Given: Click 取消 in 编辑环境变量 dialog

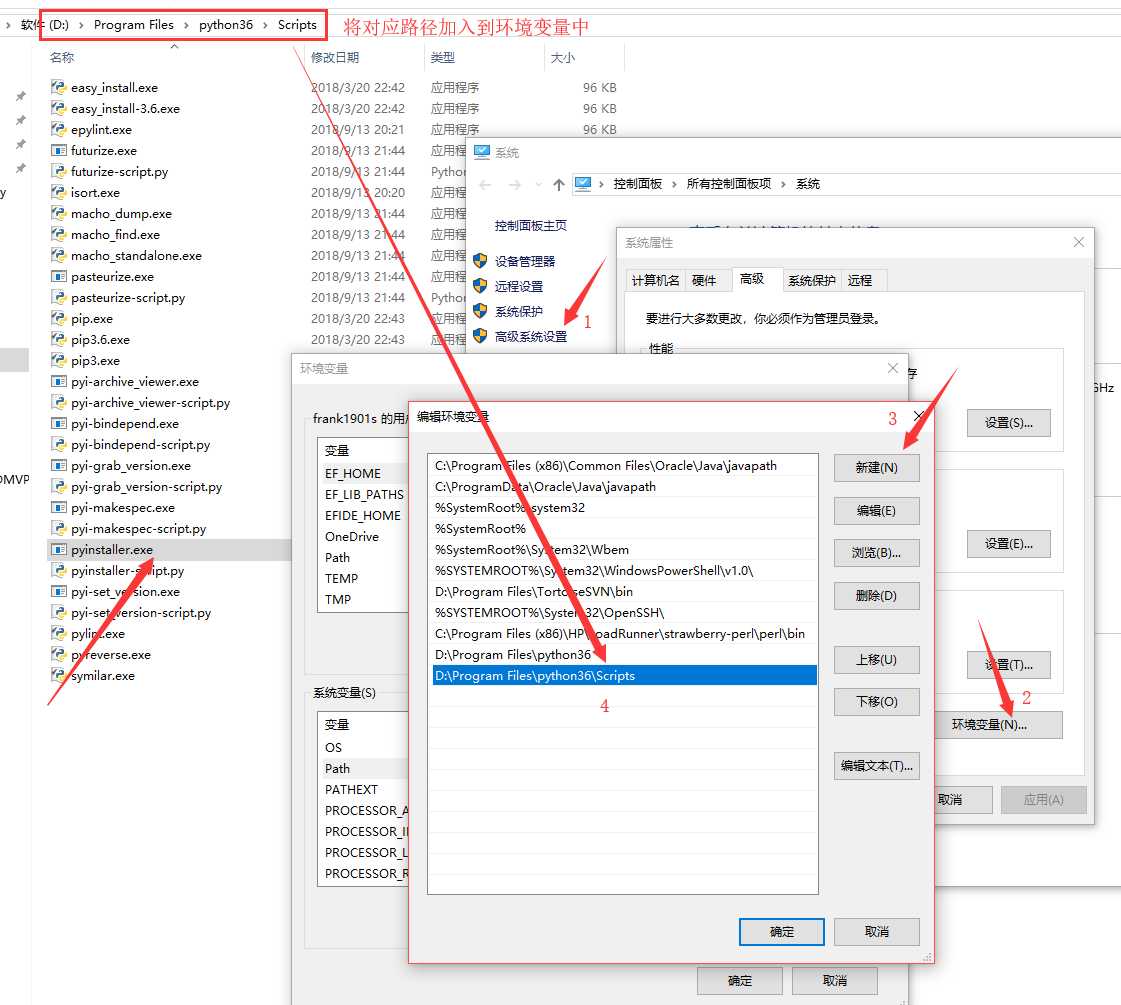Looking at the screenshot, I should tap(876, 932).
